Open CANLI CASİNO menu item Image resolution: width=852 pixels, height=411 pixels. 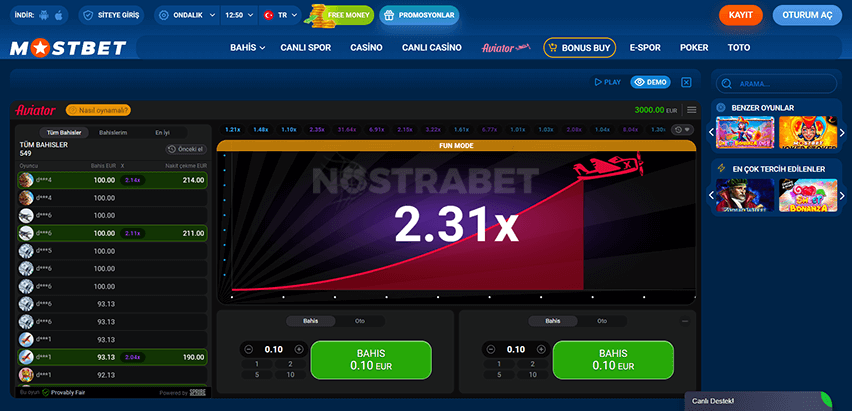point(431,48)
